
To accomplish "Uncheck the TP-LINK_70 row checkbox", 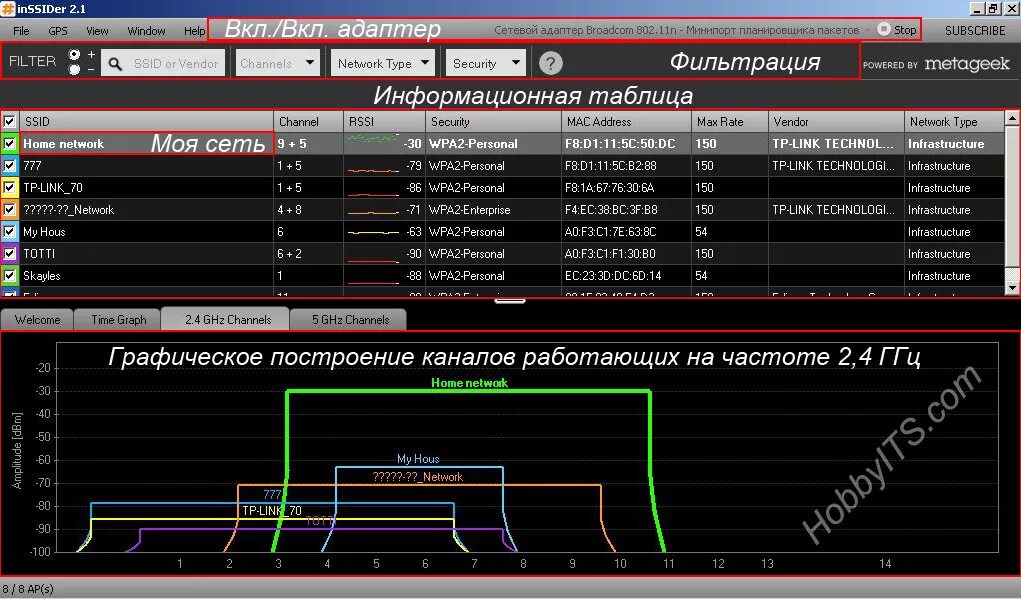I will 9,188.
